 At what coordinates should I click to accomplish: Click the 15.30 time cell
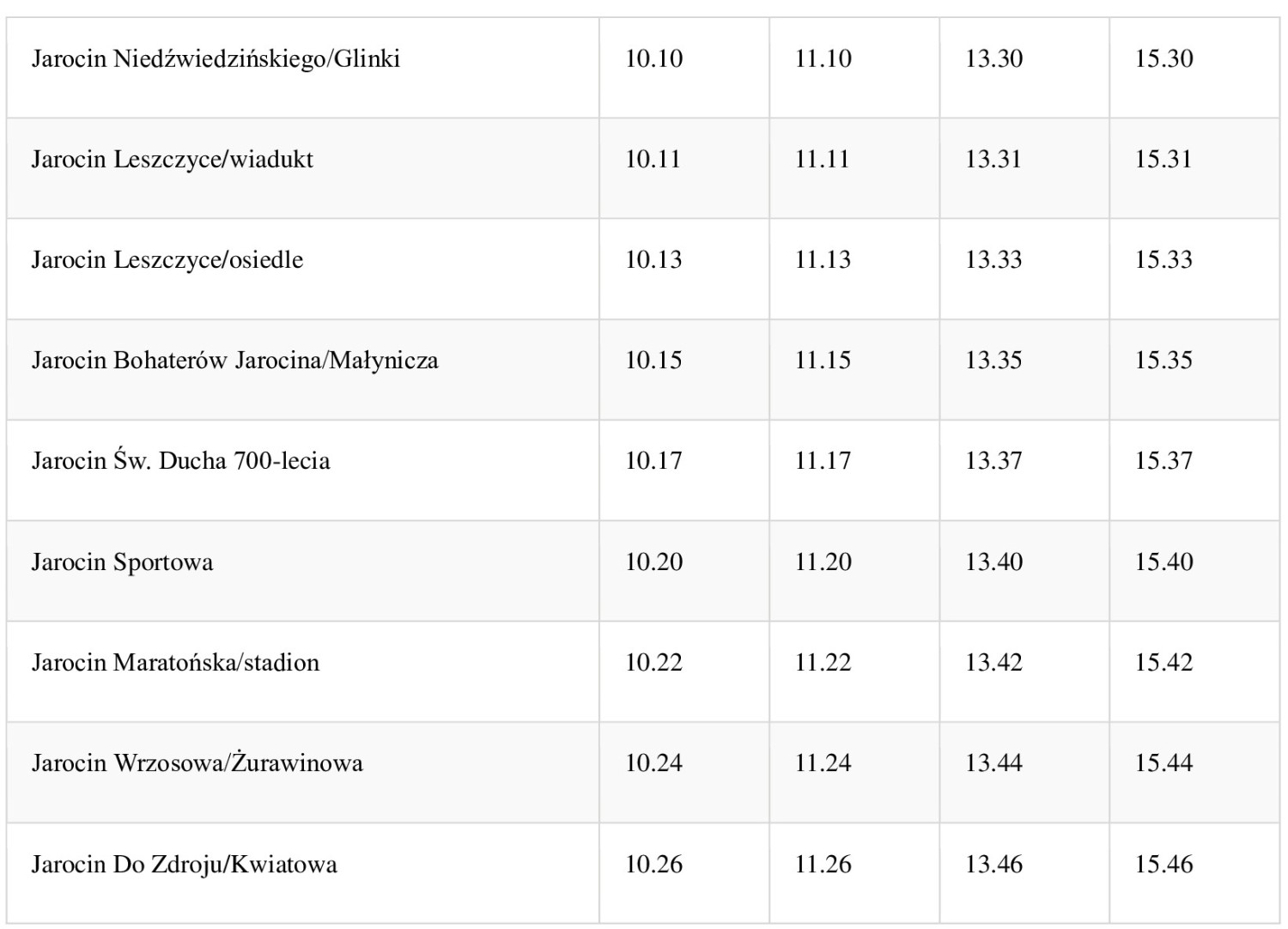(1163, 58)
